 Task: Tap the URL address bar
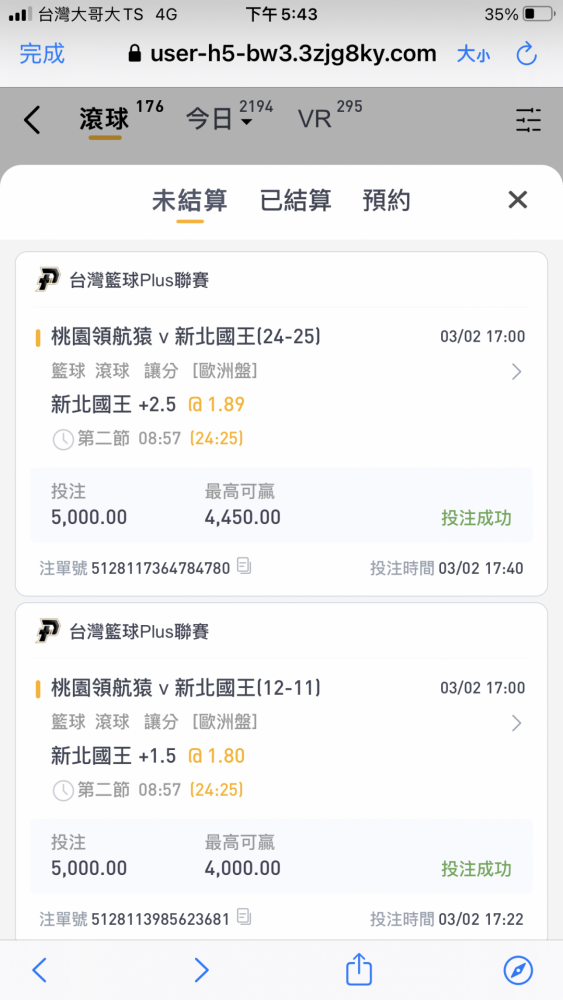[282, 54]
